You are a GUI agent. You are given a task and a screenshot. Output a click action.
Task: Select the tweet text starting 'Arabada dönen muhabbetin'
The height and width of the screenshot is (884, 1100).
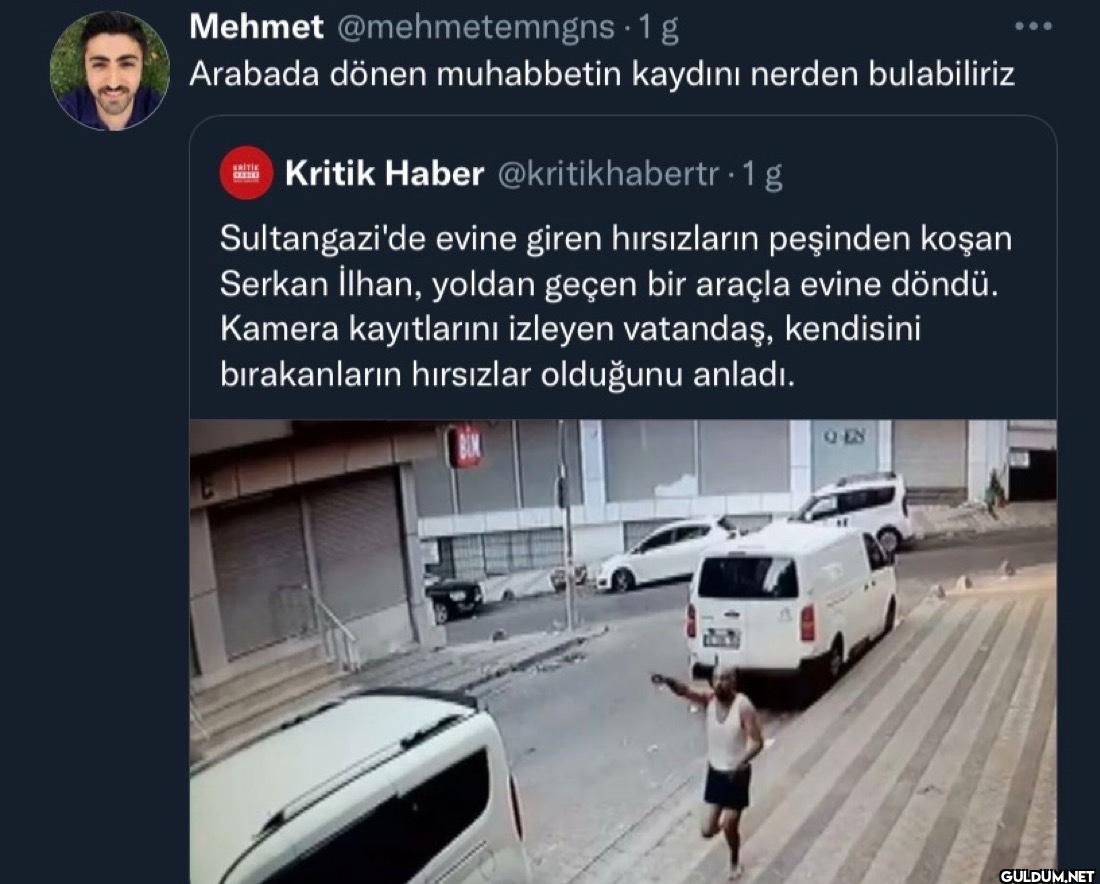(602, 74)
